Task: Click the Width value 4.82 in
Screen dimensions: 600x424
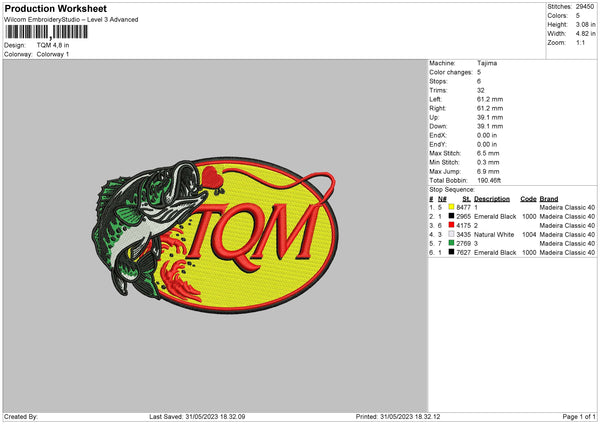Action: 585,34
